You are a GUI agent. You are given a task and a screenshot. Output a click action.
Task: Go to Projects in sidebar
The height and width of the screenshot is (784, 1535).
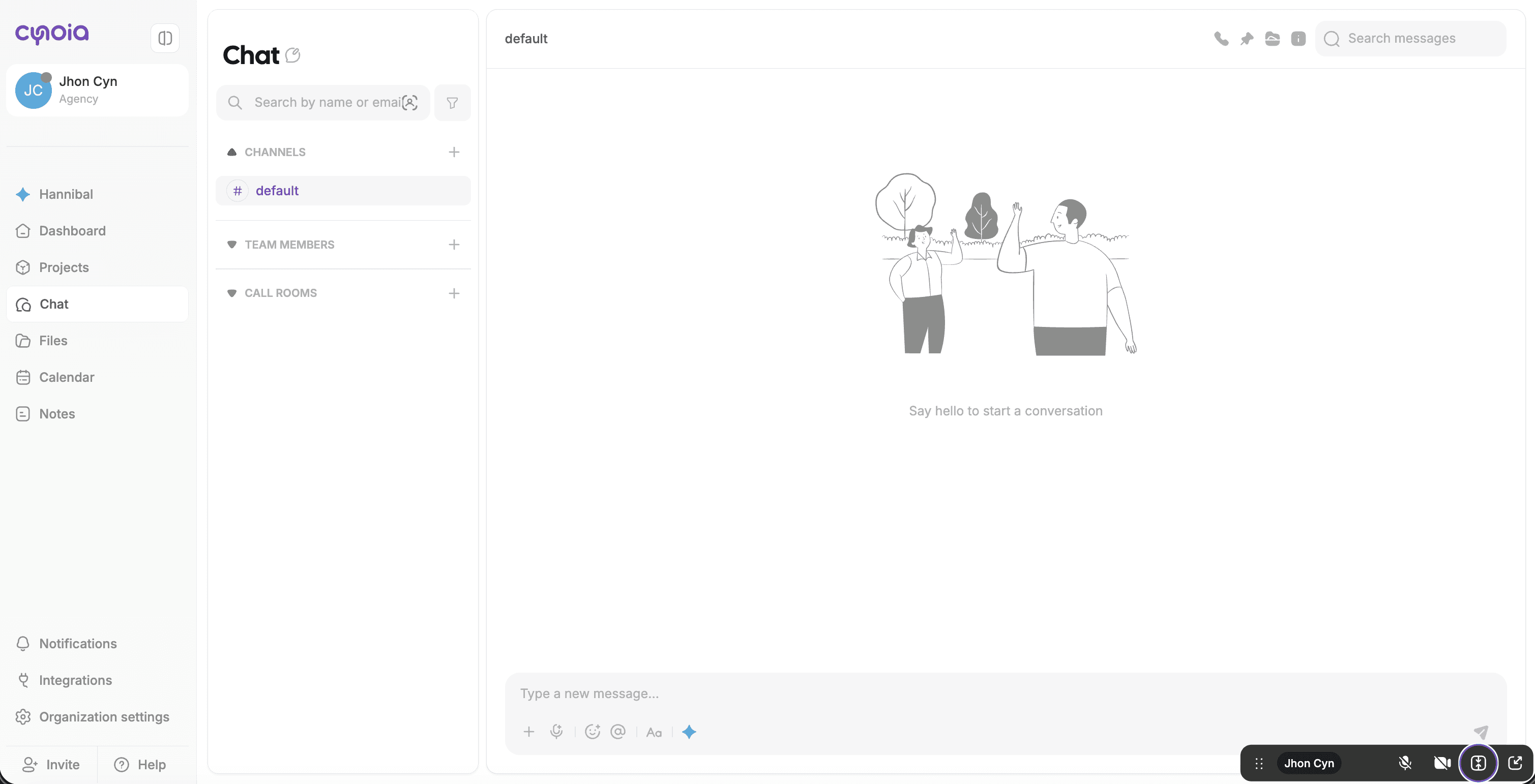coord(64,267)
